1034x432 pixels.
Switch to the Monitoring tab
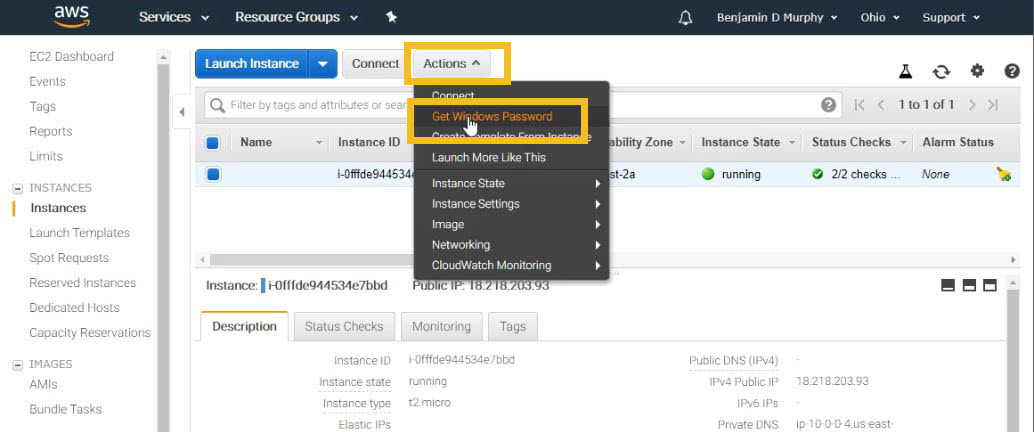point(441,326)
